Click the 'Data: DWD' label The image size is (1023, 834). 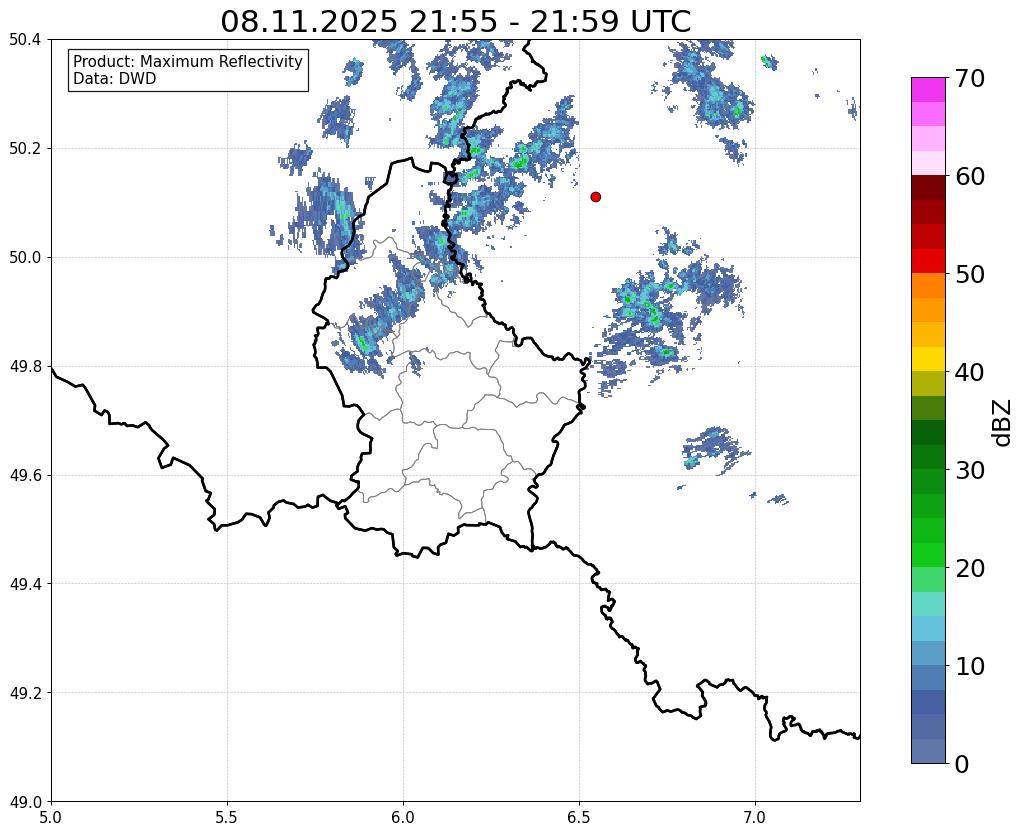click(115, 79)
